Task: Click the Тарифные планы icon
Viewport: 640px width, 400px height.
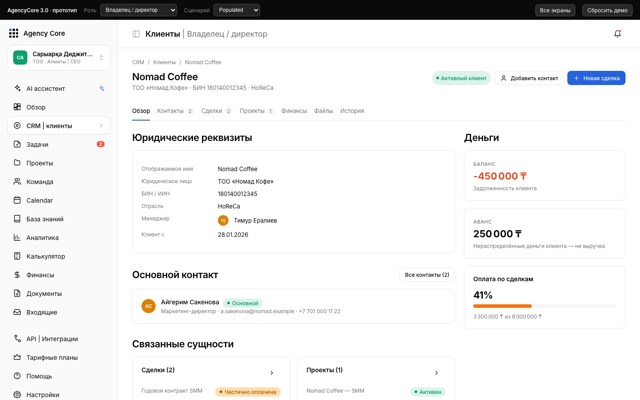Action: point(17,357)
